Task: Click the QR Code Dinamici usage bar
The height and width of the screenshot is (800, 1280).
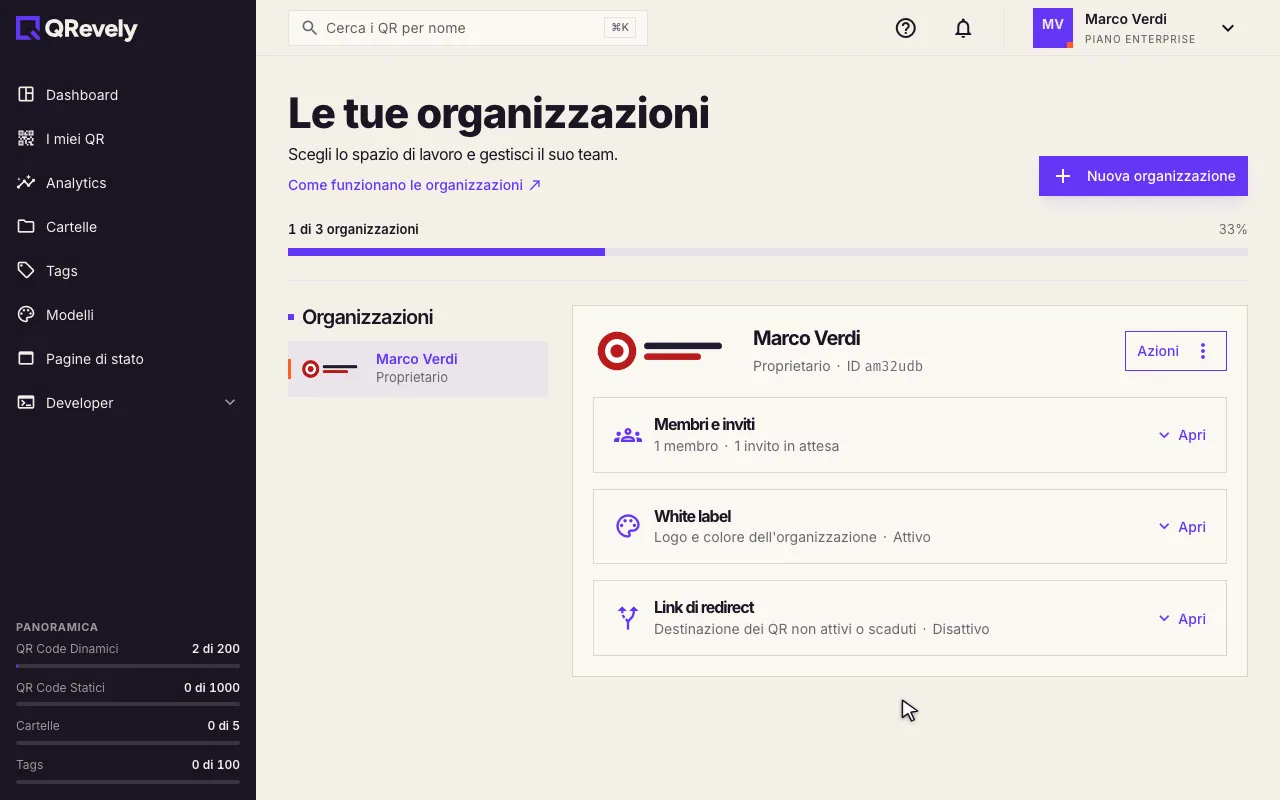Action: tap(128, 665)
